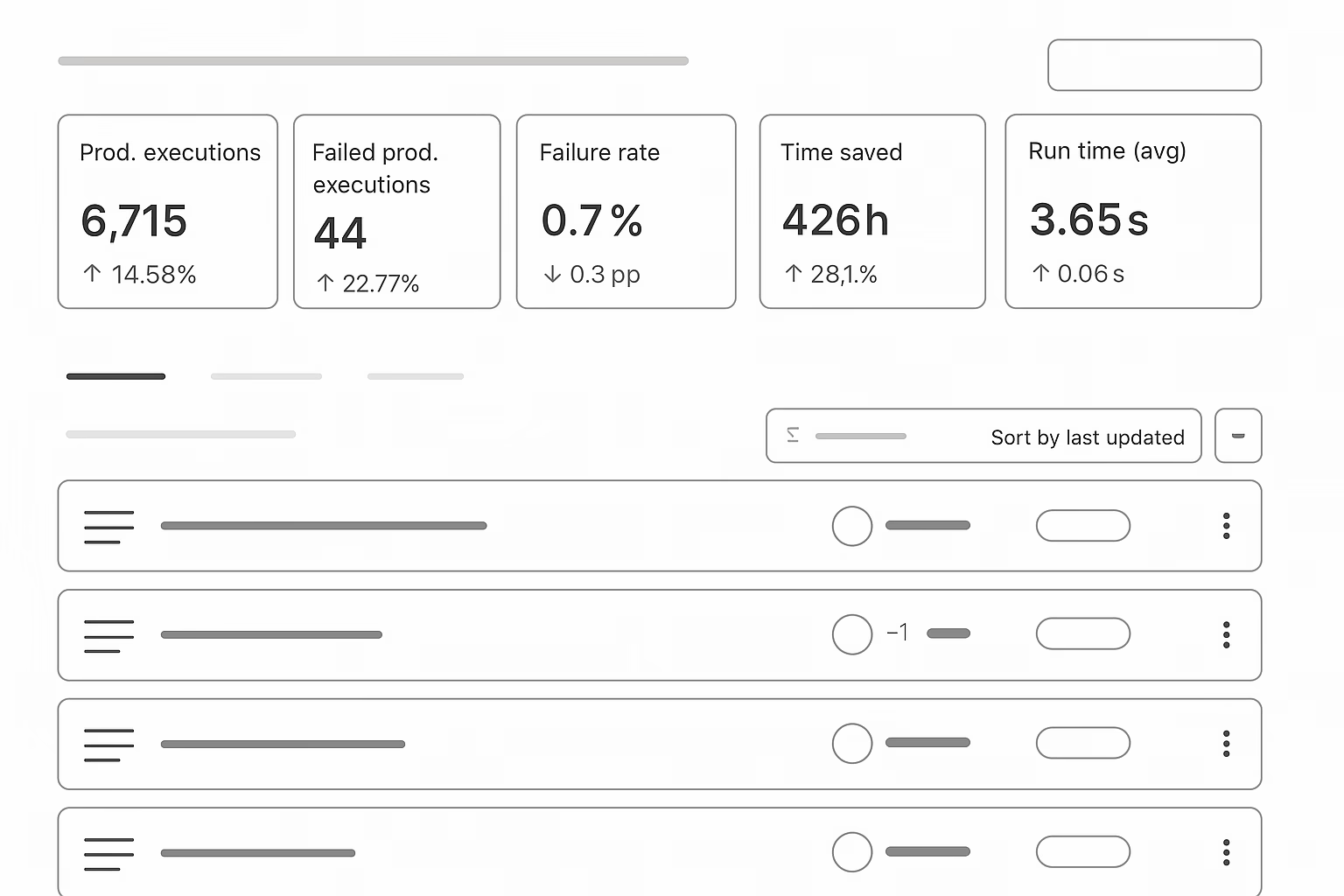Open the three-dot menu on the second row

click(x=1226, y=634)
